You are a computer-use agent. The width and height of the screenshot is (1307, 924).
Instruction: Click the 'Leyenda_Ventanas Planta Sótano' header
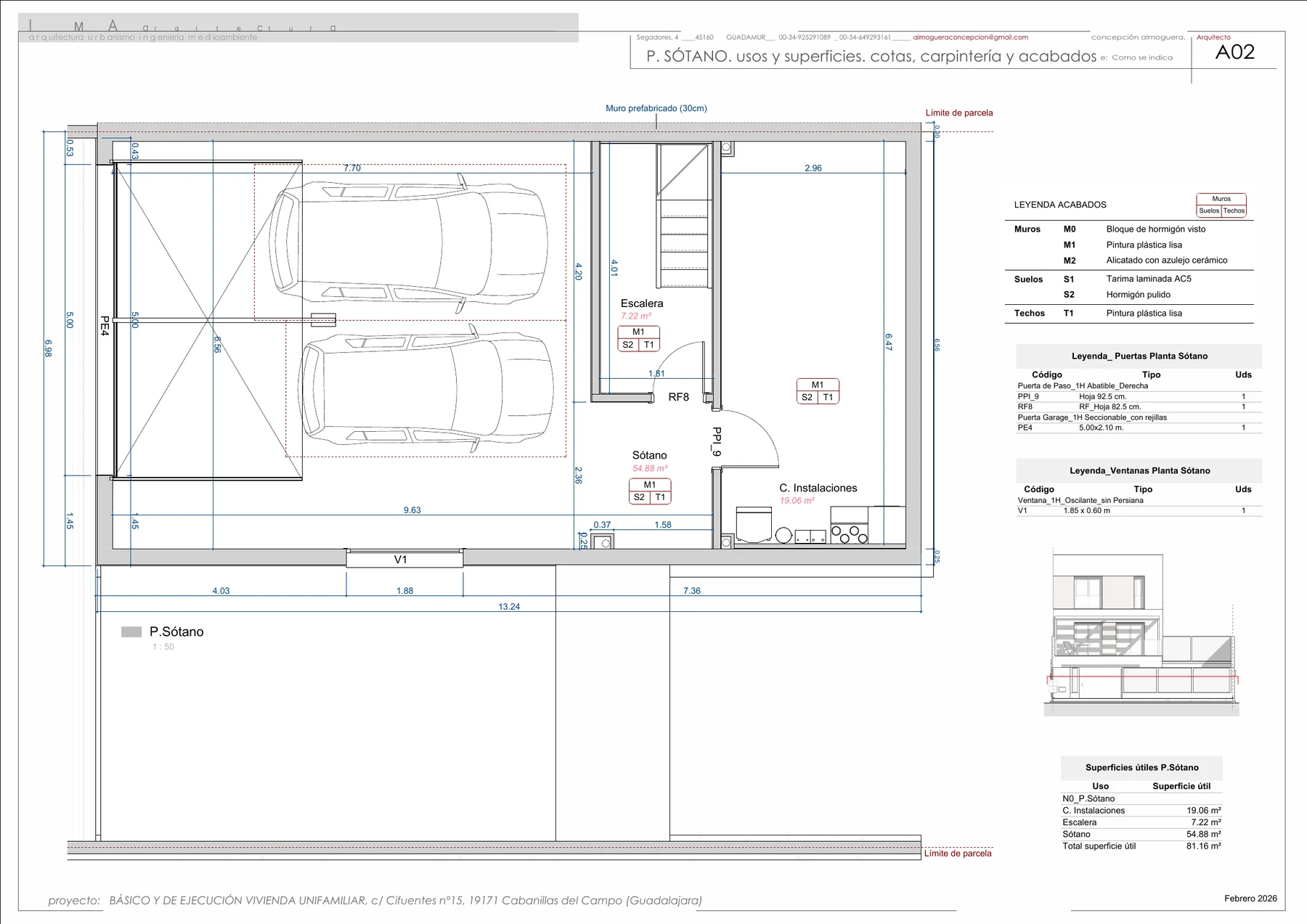[x=1139, y=470]
